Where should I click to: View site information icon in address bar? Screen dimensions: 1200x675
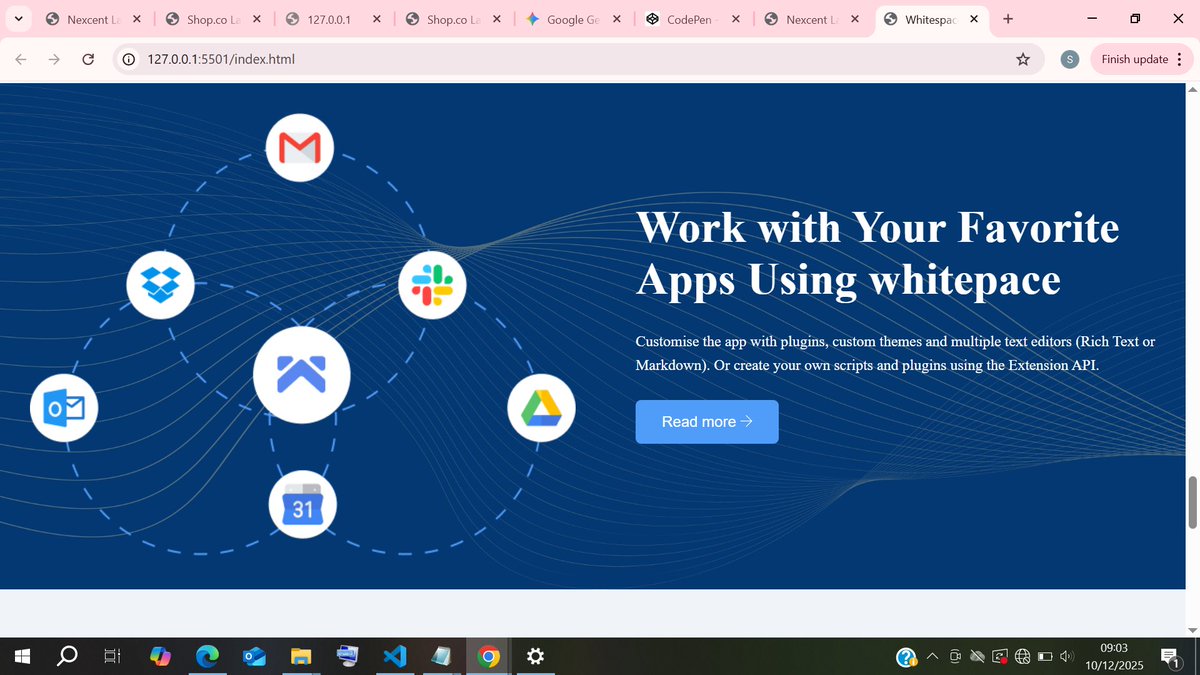[129, 60]
